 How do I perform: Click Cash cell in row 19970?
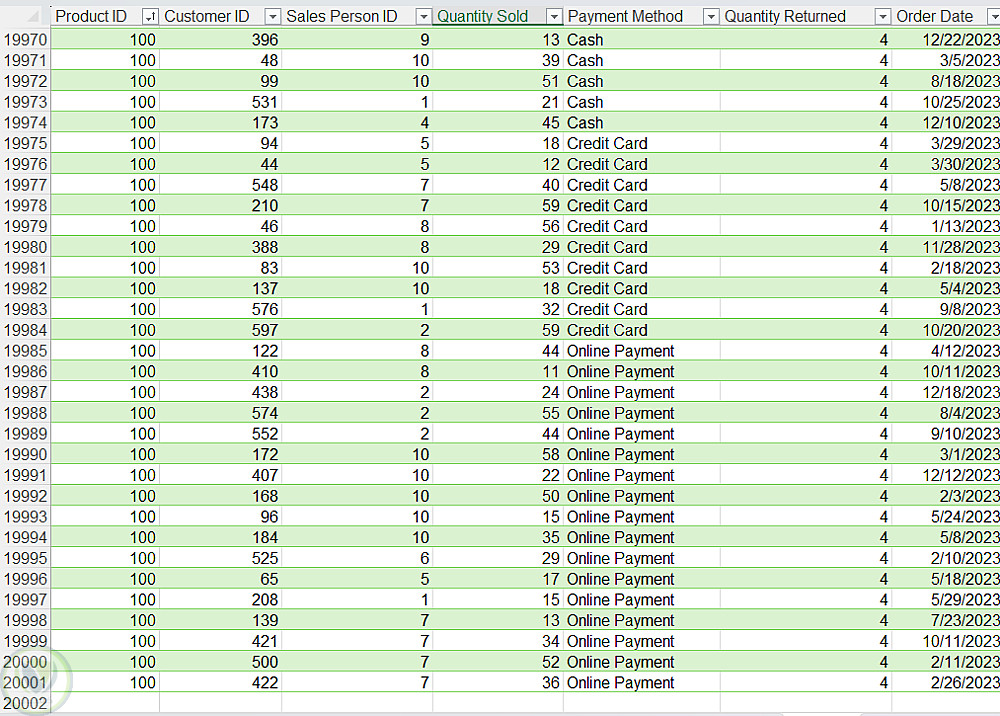642,40
